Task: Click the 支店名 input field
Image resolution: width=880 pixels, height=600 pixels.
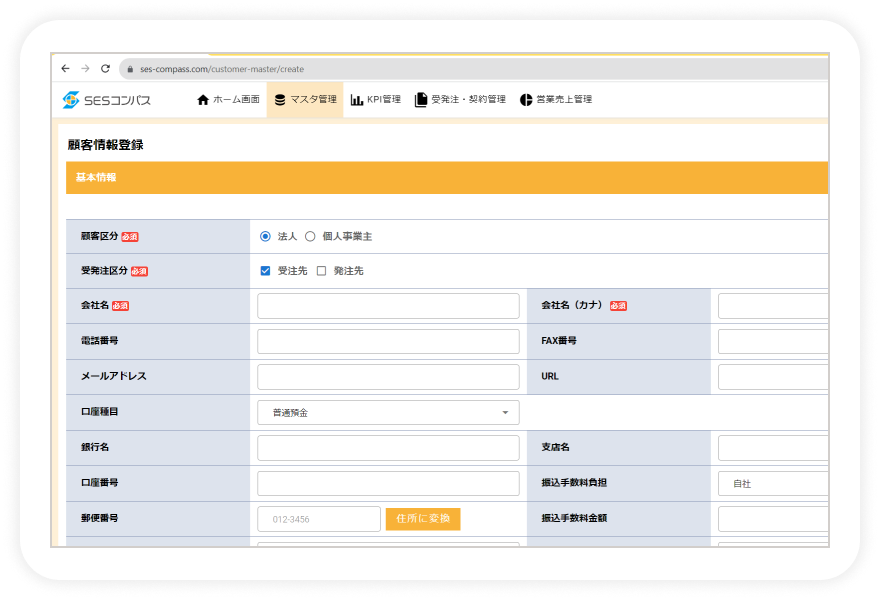Action: click(773, 448)
